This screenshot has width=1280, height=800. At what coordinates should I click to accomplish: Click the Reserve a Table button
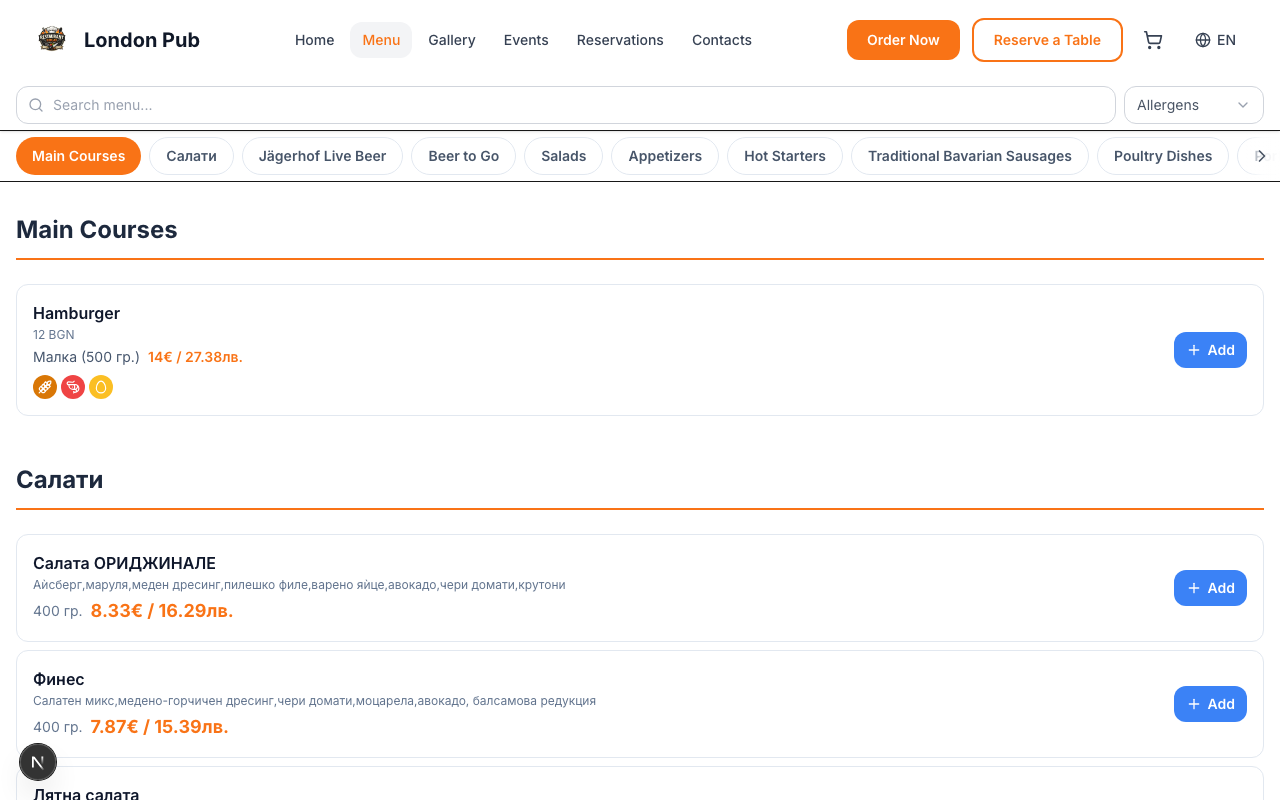(x=1047, y=40)
